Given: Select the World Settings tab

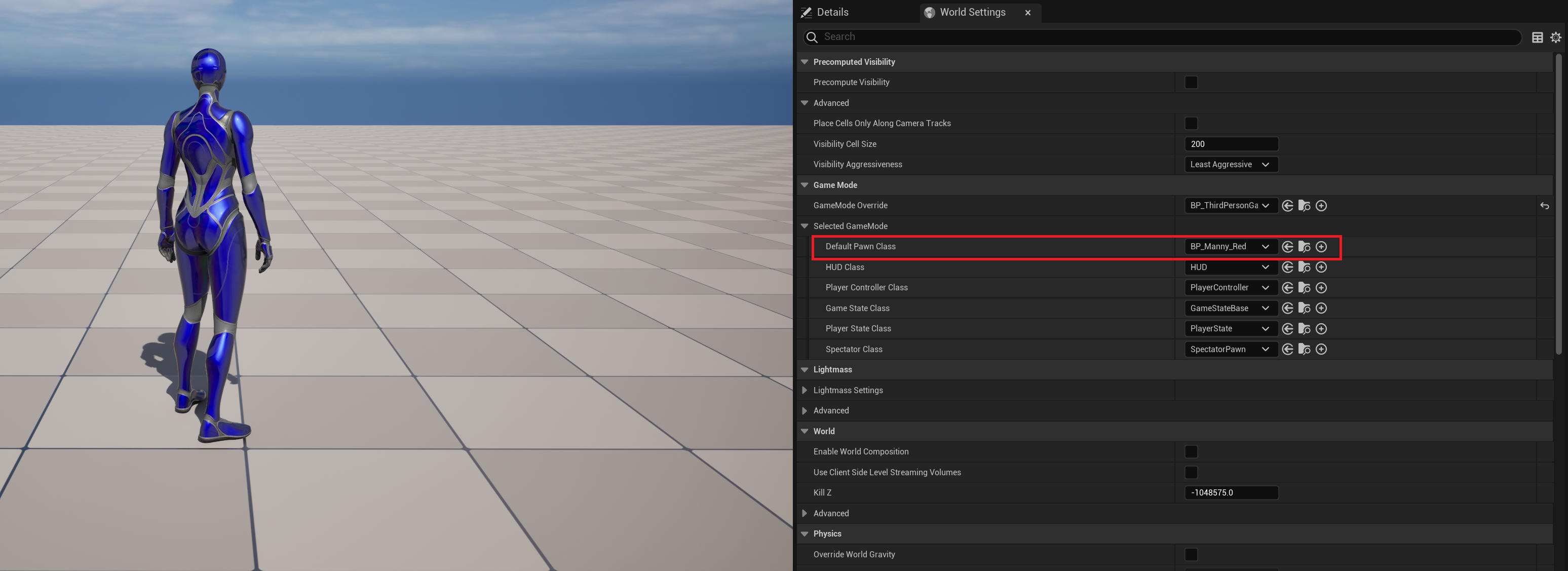Looking at the screenshot, I should 972,12.
